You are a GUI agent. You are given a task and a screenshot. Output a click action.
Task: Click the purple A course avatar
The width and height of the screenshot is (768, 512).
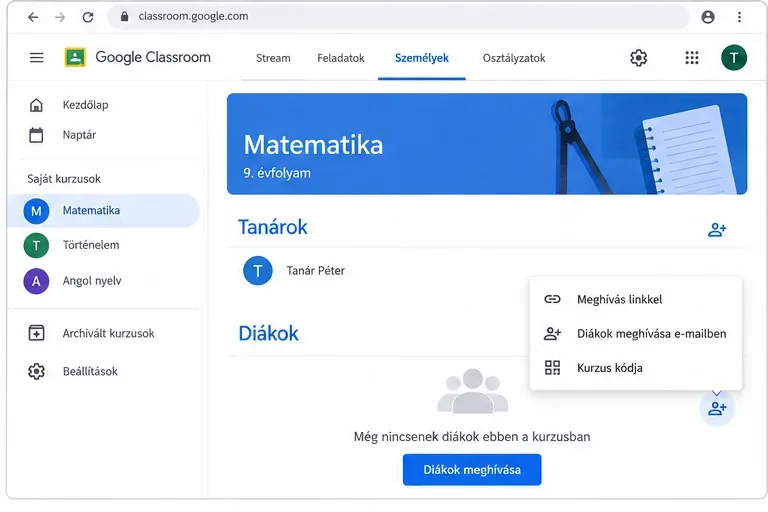click(x=36, y=281)
